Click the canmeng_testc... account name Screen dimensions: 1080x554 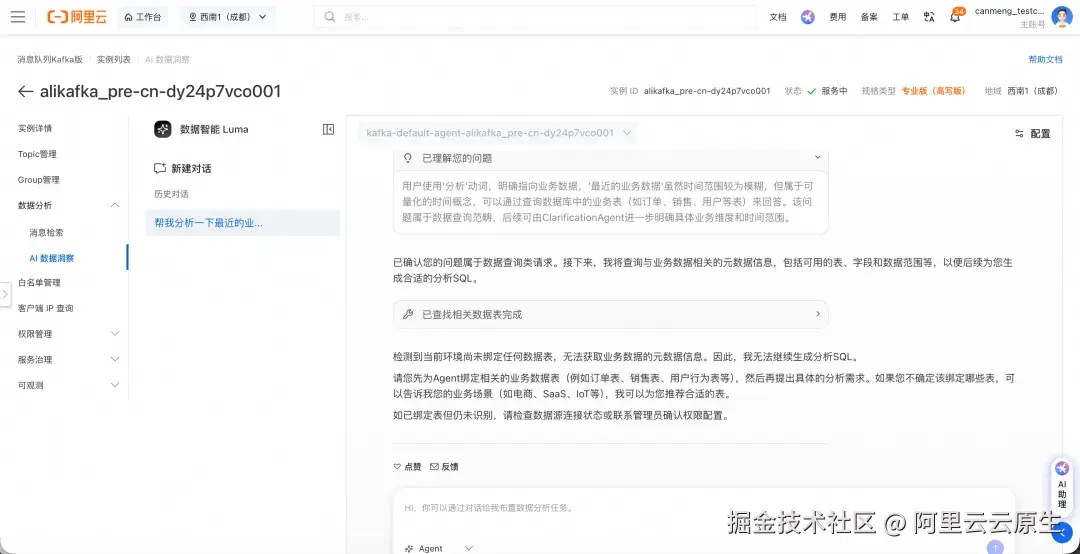point(1010,11)
